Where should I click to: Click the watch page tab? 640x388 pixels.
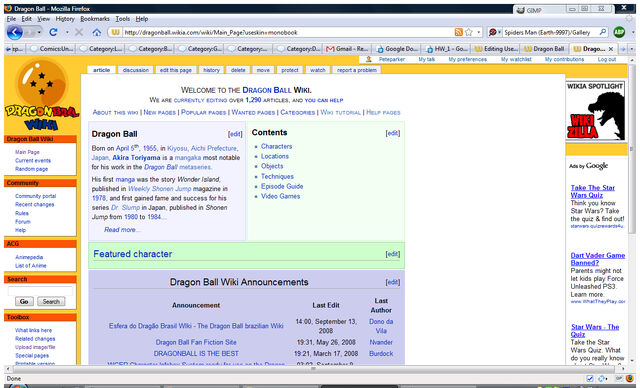click(x=318, y=70)
